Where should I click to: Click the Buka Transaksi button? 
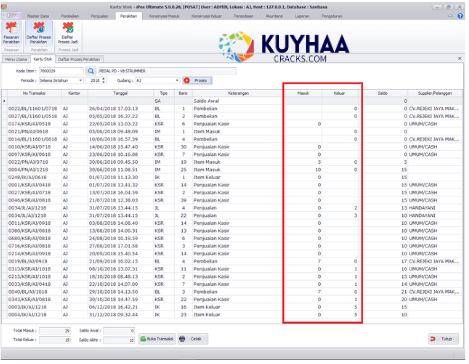click(x=157, y=339)
